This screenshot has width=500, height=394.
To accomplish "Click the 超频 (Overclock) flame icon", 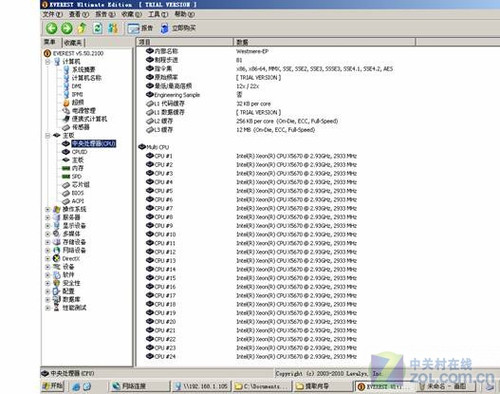I will click(66, 102).
